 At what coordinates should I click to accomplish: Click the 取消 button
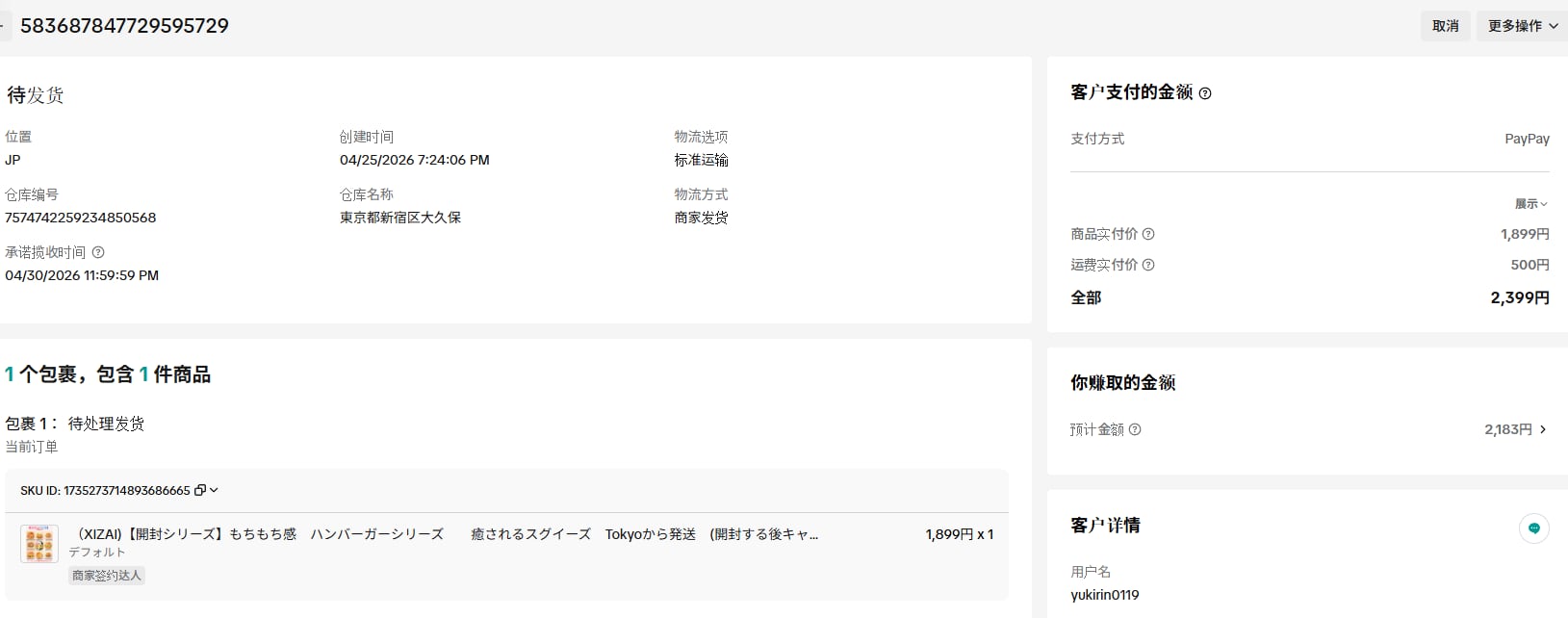(1445, 26)
